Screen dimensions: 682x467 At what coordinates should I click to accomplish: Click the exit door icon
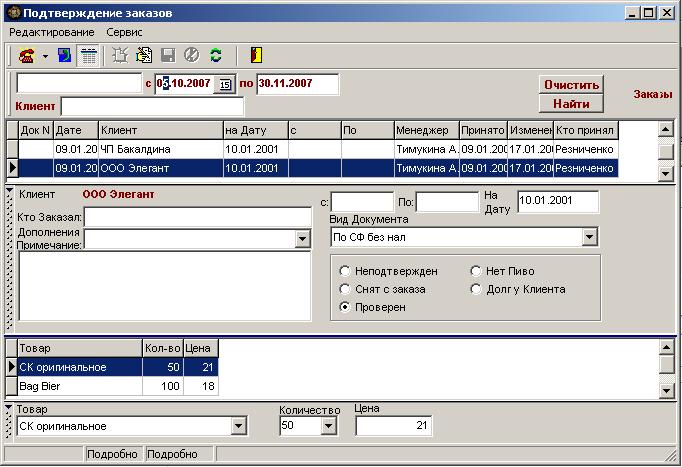click(256, 55)
